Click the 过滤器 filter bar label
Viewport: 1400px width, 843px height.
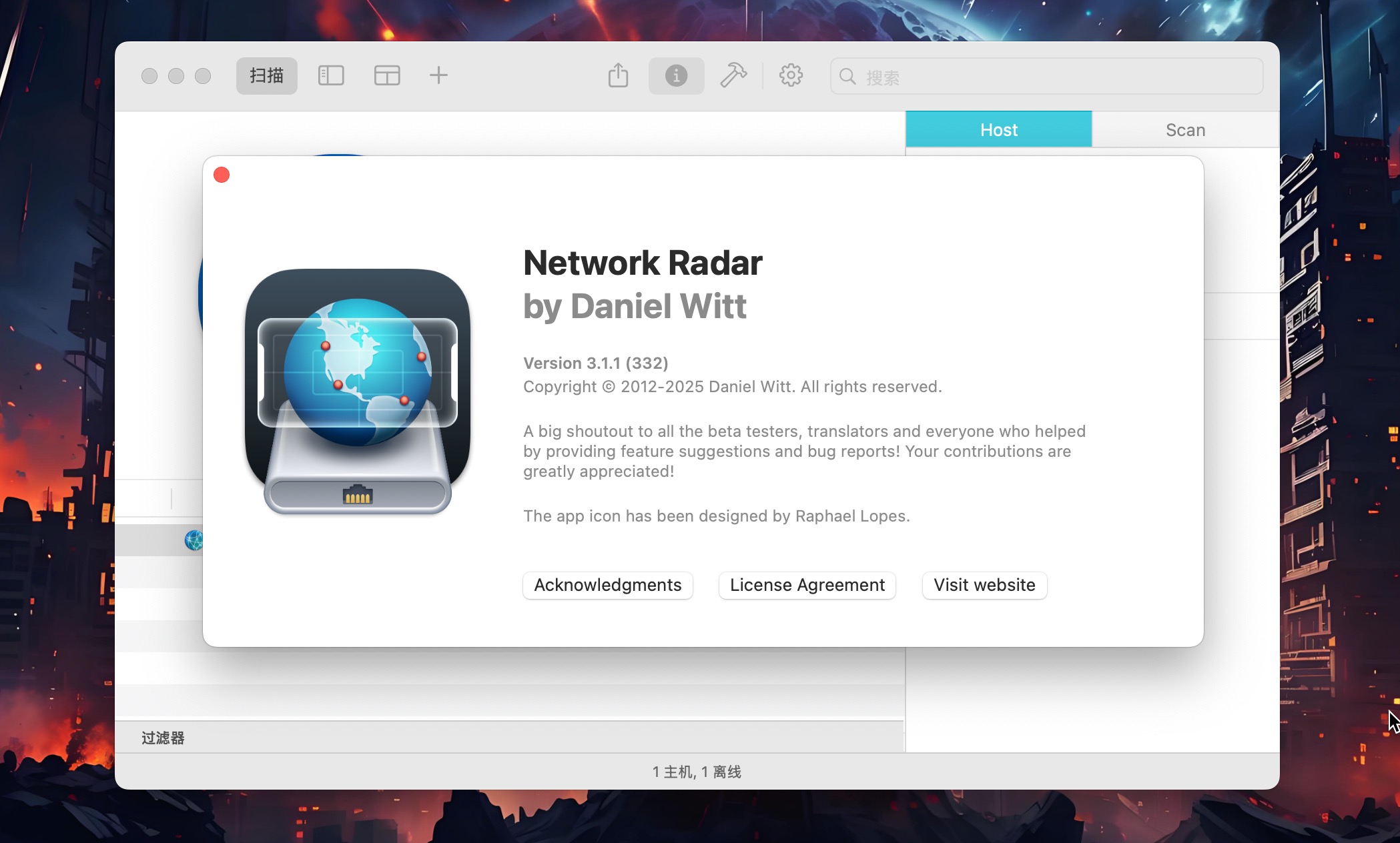pyautogui.click(x=163, y=738)
